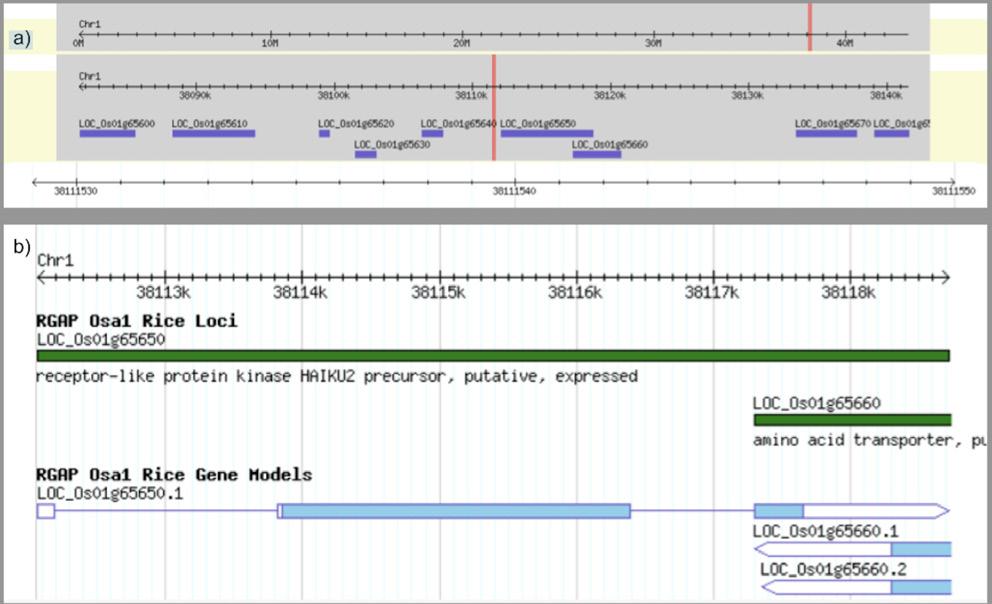Viewport: 992px width, 604px height.
Task: Click the red marker on region ruler
Action: pos(494,108)
